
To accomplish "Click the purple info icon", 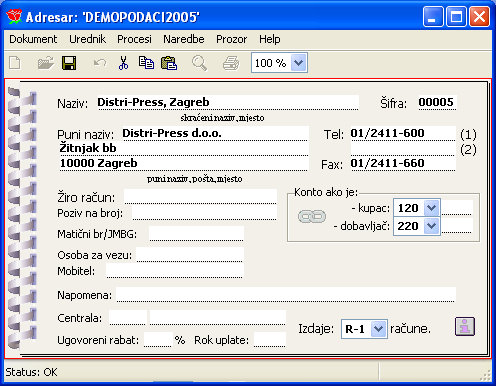I will (x=465, y=326).
